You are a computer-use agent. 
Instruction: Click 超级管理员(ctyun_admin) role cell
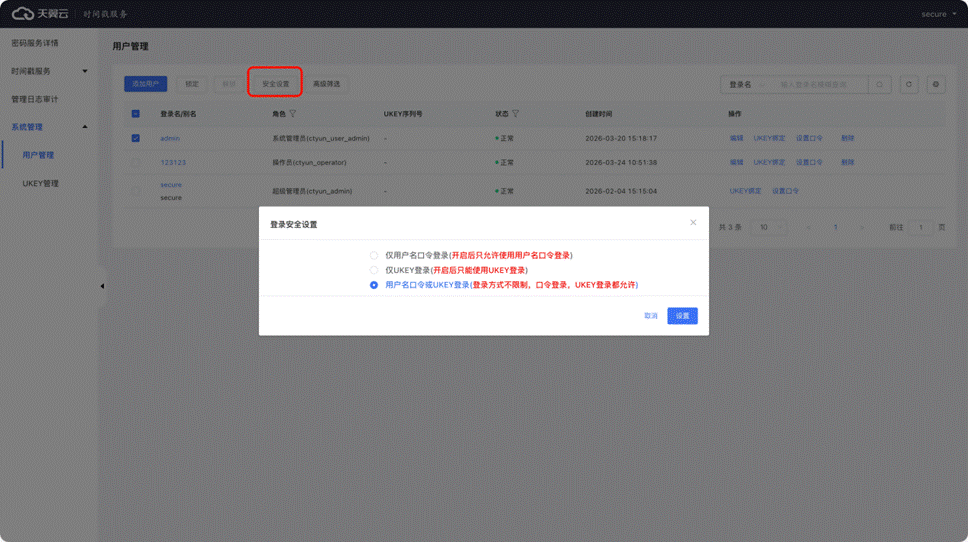click(x=312, y=191)
